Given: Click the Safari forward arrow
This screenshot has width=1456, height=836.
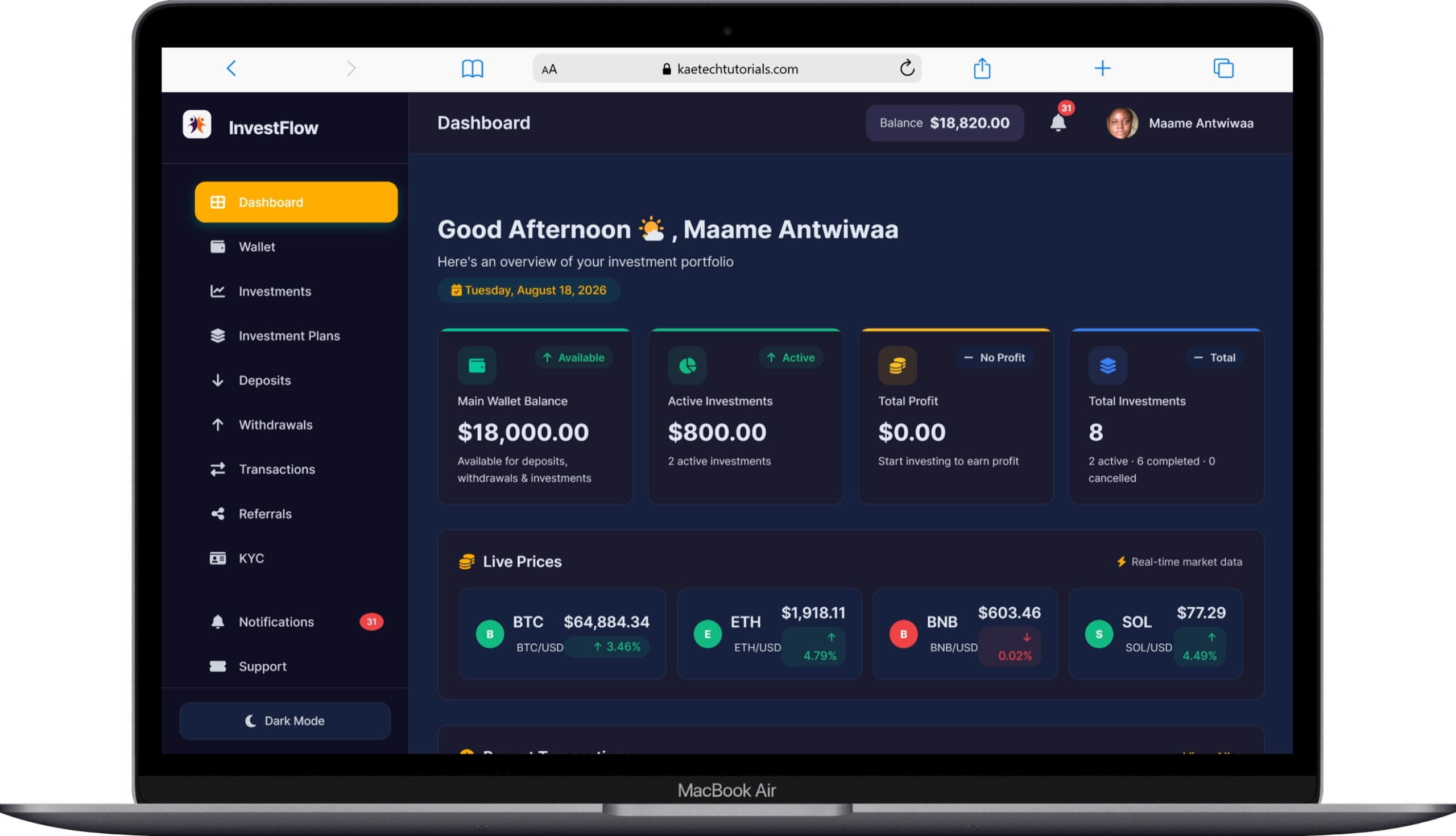Looking at the screenshot, I should point(351,68).
